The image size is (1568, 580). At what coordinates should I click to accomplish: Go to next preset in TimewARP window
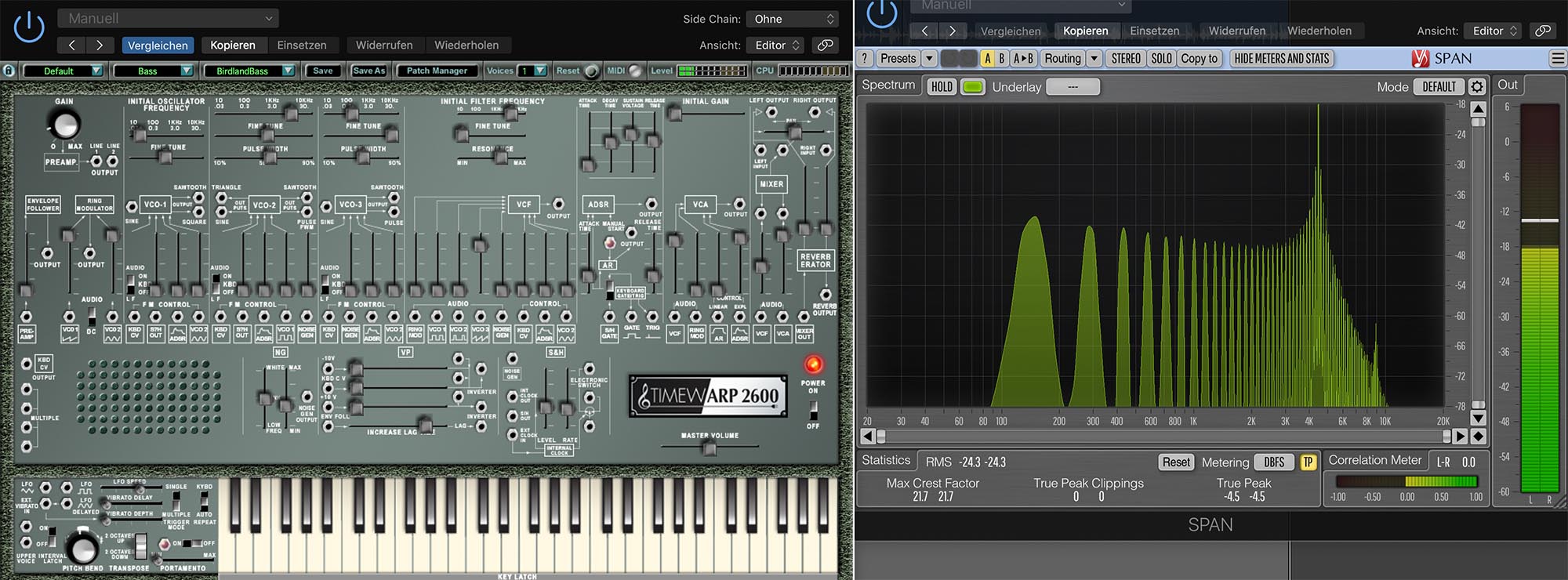pyautogui.click(x=100, y=45)
